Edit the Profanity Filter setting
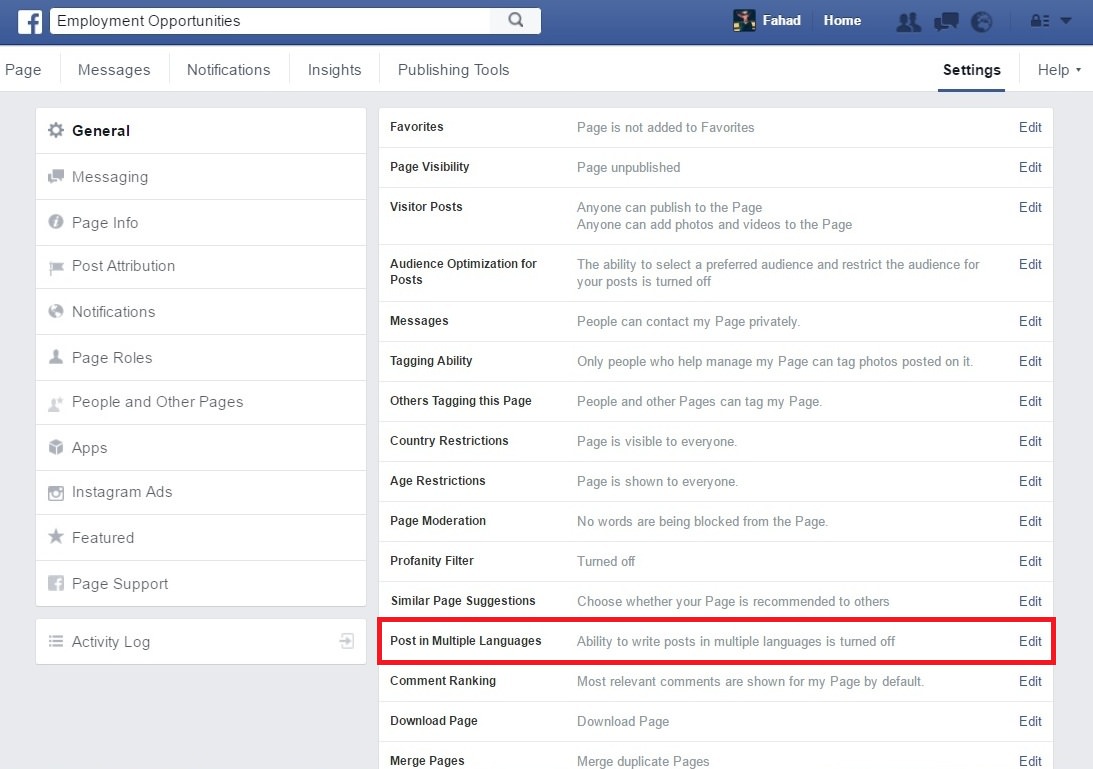 1030,561
